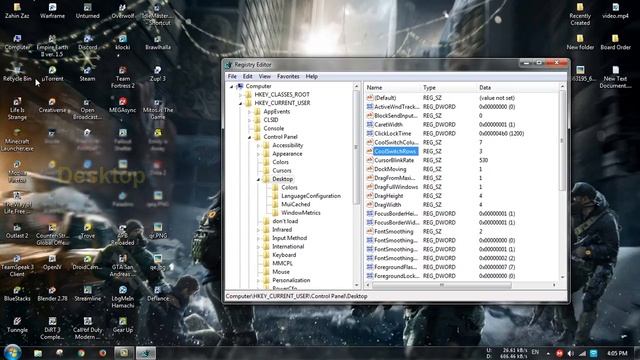Open the View menu
The height and width of the screenshot is (360, 640).
point(264,76)
